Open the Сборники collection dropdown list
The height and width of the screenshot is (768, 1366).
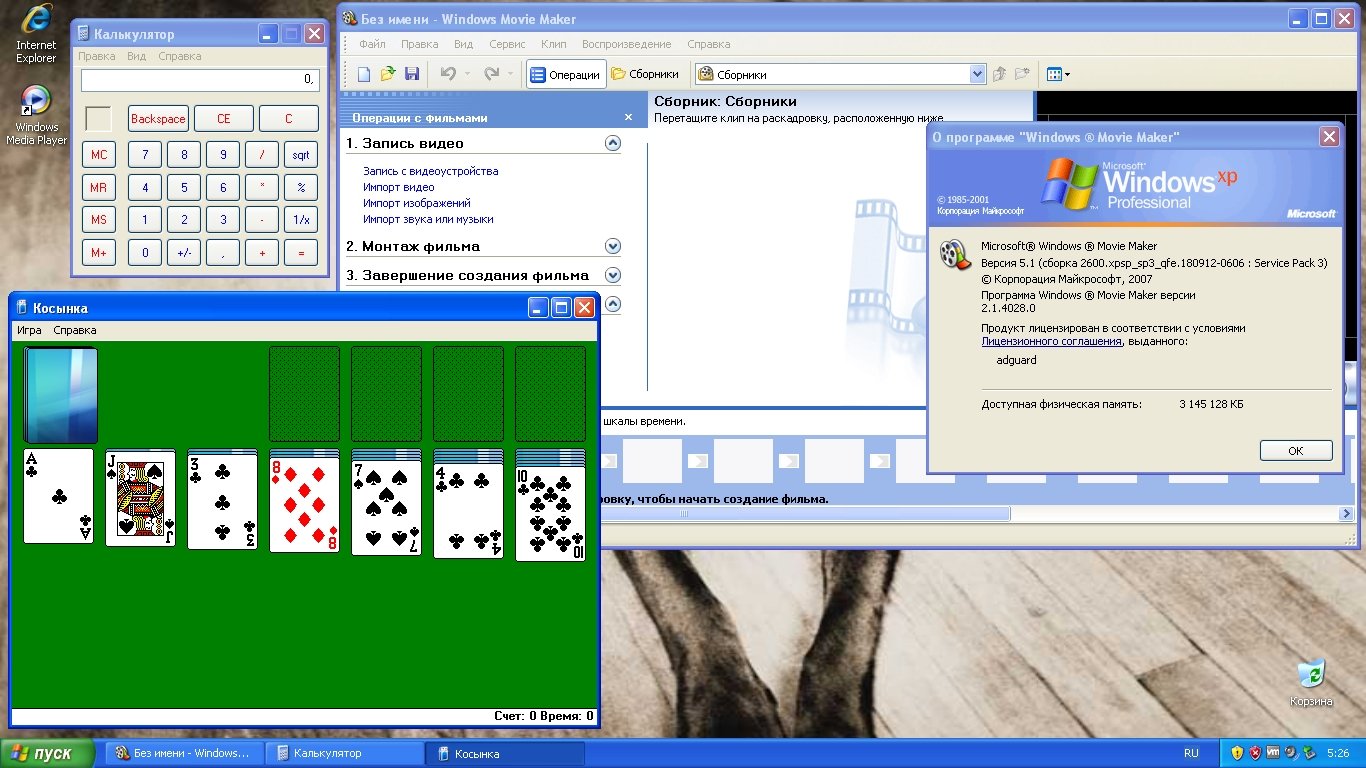pyautogui.click(x=977, y=74)
